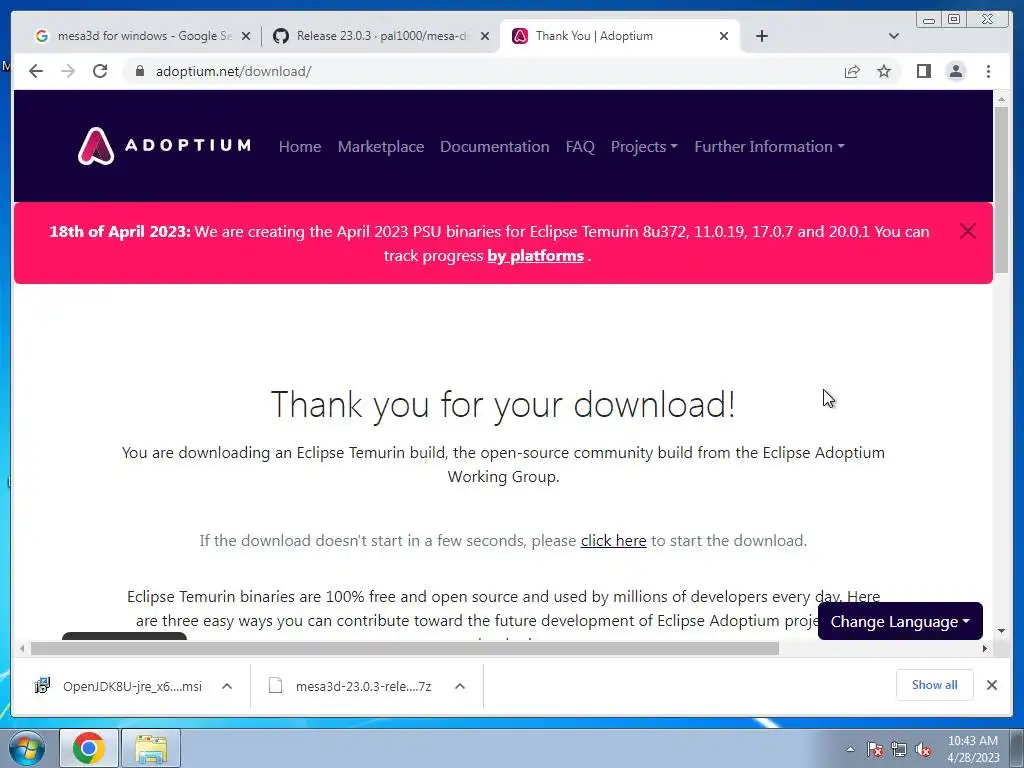Viewport: 1024px width, 768px height.
Task: Open the FAQ nav link
Action: (x=580, y=146)
